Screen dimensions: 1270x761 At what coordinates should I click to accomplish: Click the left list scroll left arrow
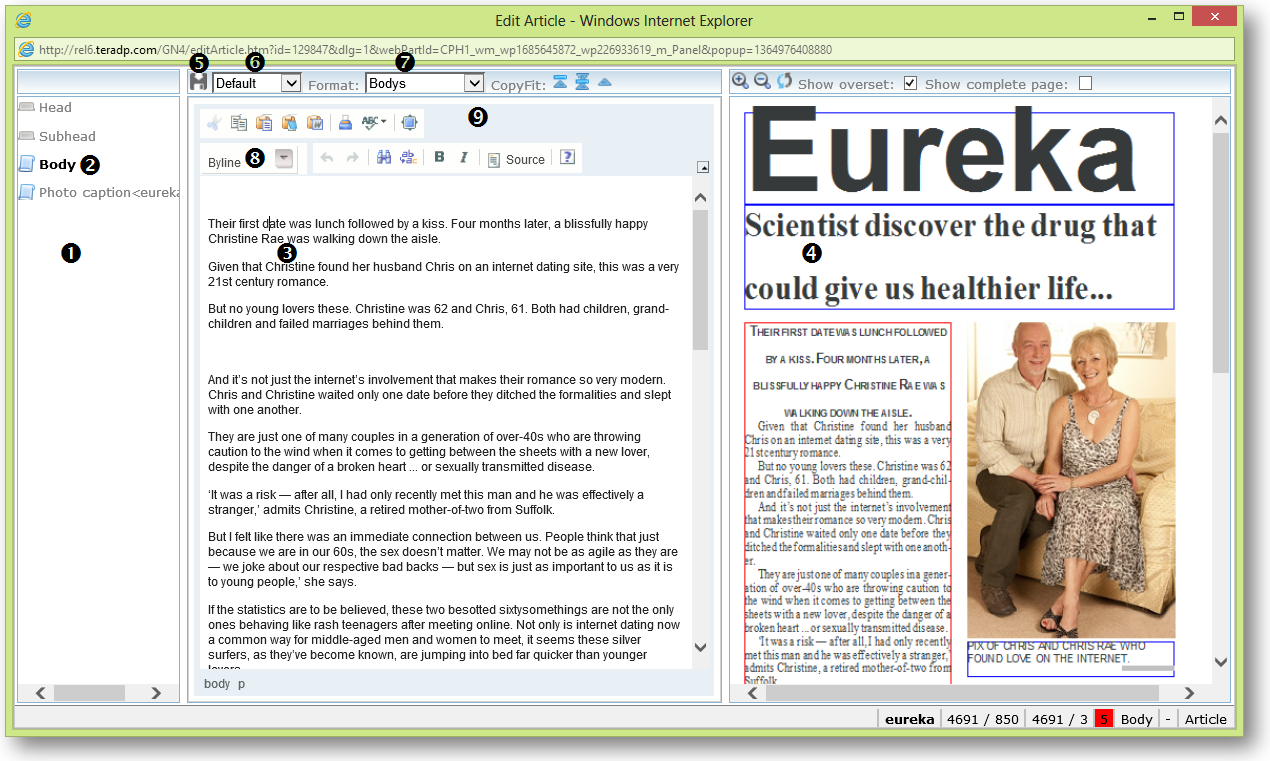point(41,692)
